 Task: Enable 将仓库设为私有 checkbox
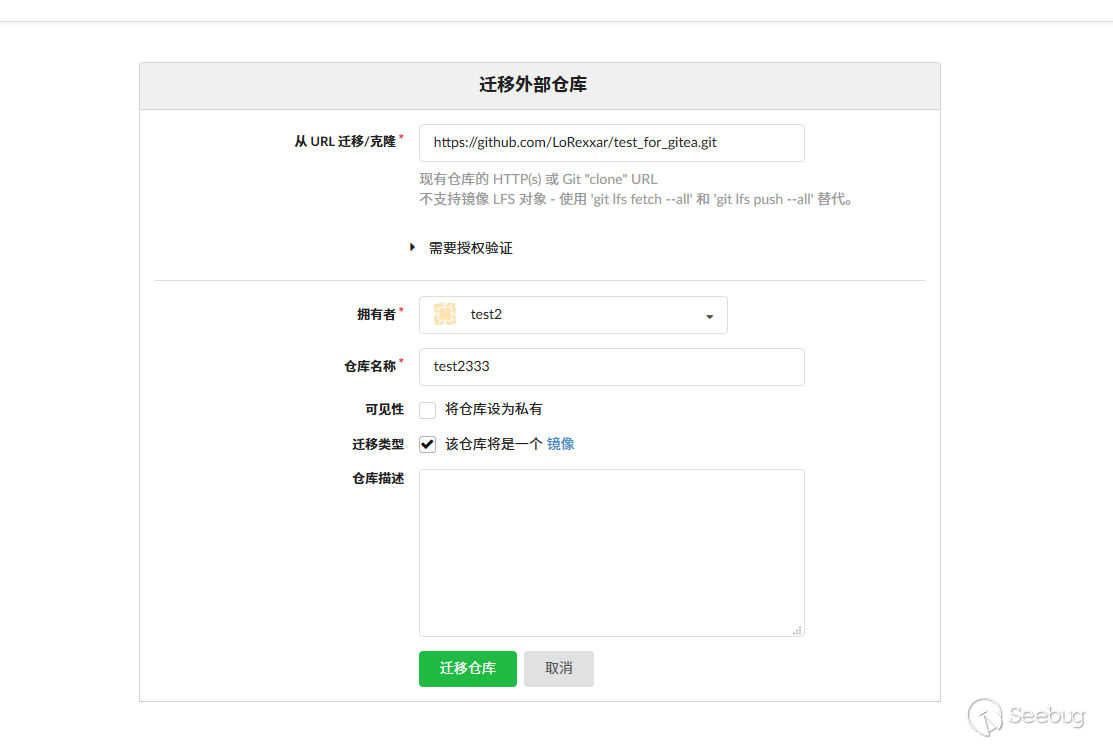tap(427, 410)
